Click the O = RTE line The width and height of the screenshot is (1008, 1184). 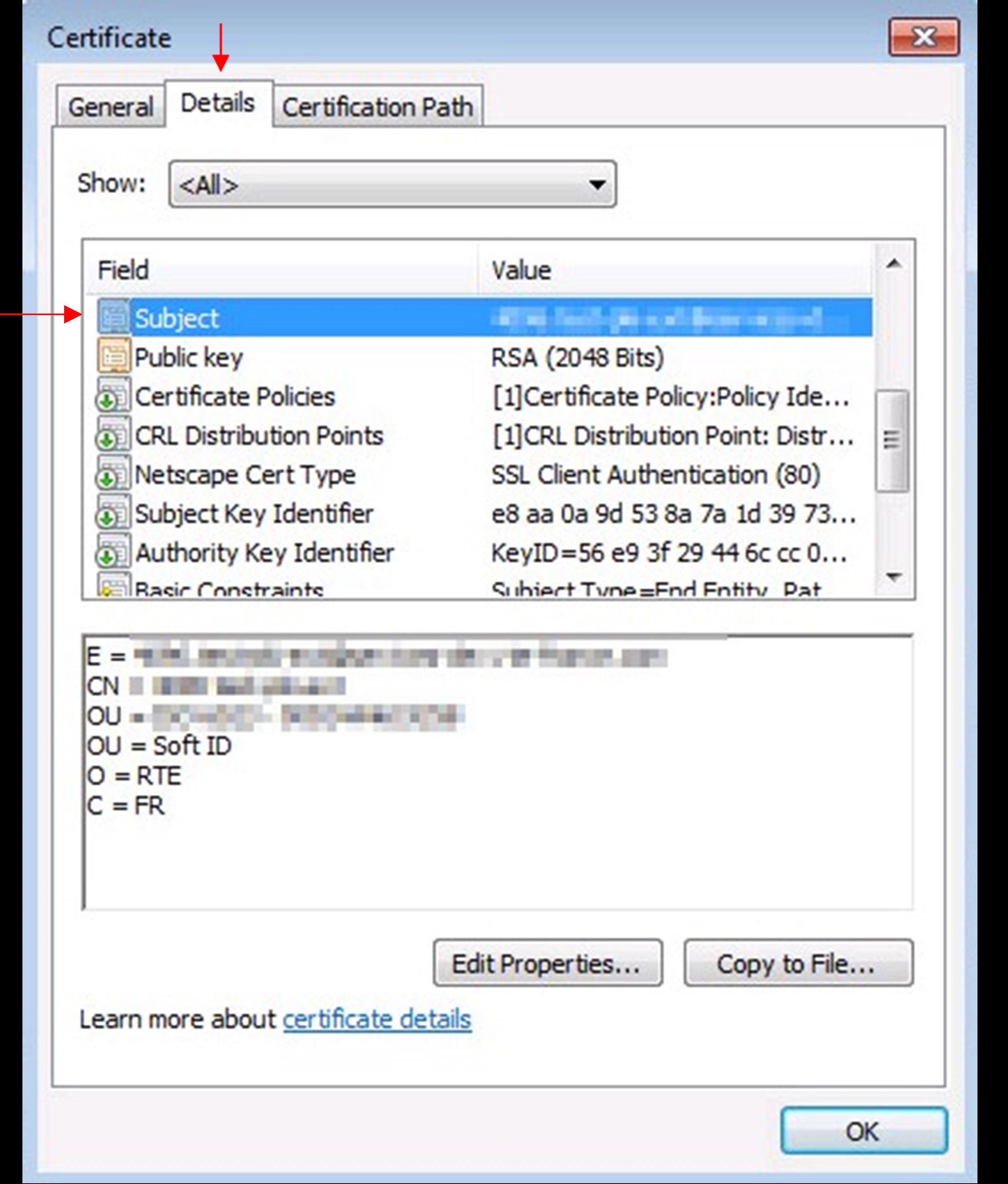click(134, 775)
